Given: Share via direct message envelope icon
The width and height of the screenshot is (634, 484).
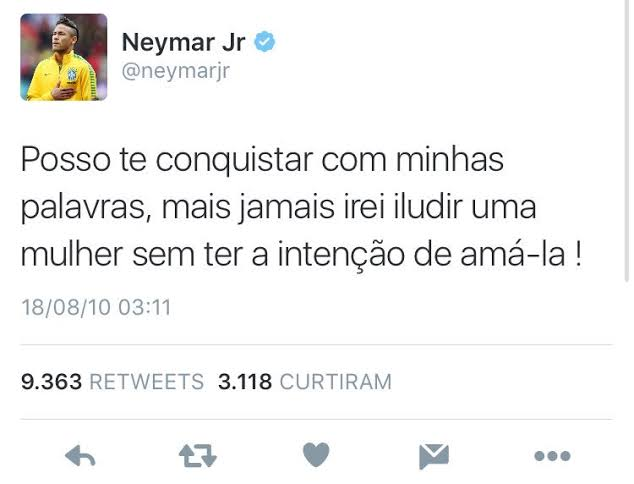Looking at the screenshot, I should 434,456.
